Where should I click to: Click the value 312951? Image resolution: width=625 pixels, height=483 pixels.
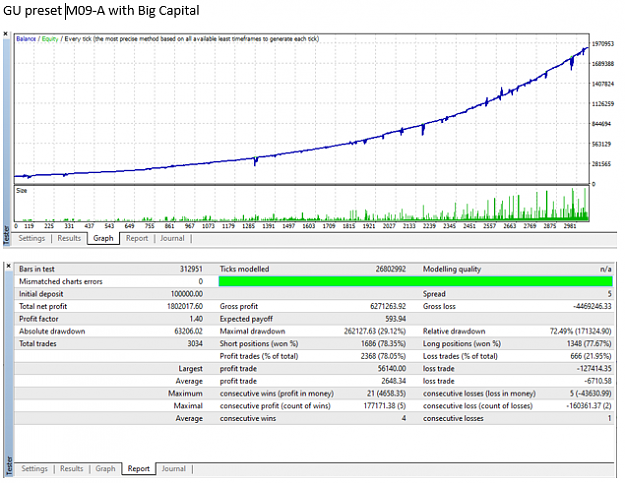click(191, 269)
